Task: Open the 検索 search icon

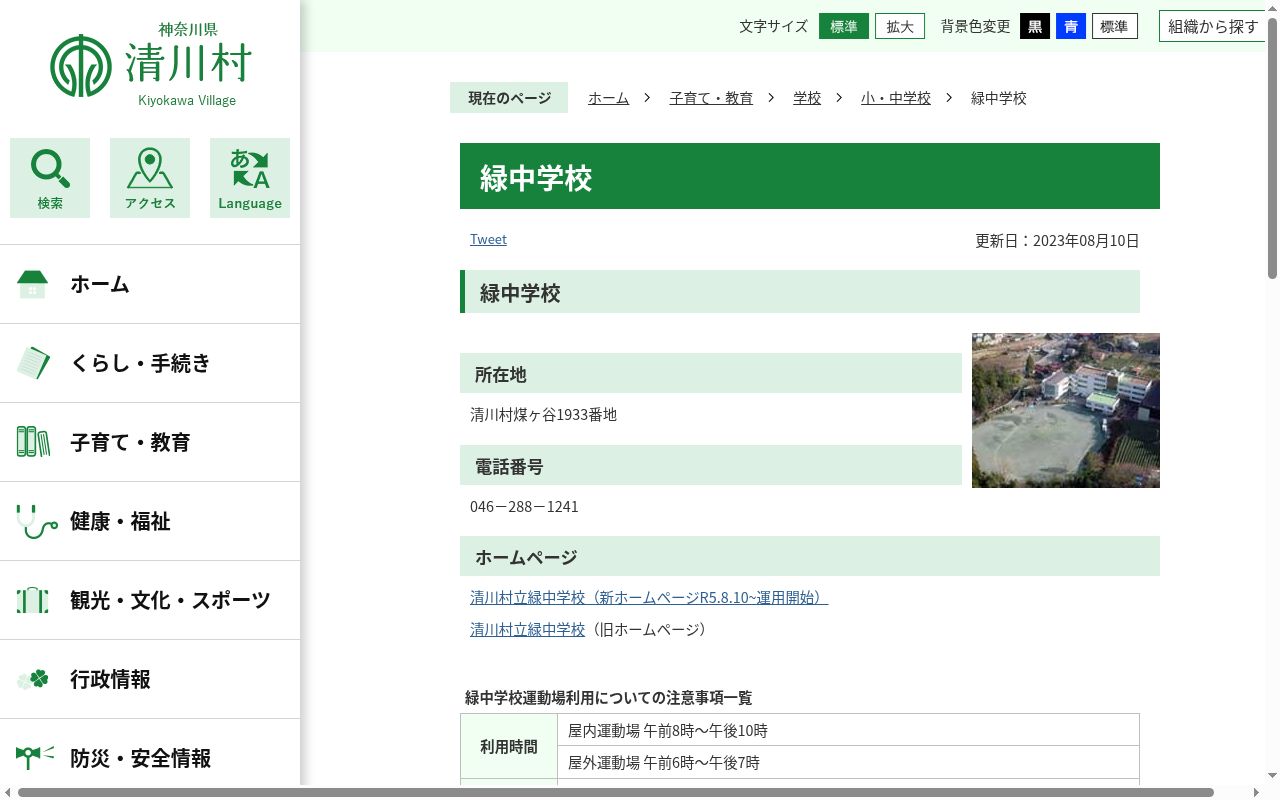Action: (50, 178)
